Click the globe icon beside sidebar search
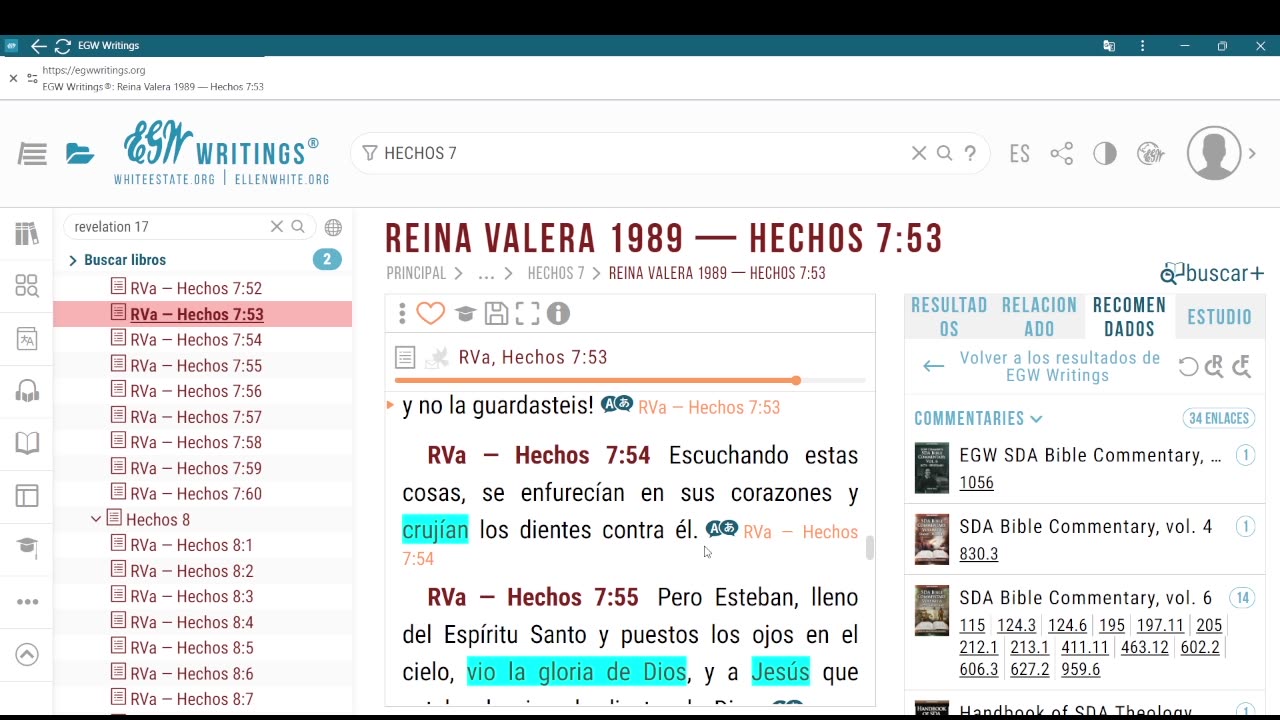This screenshot has width=1280, height=720. point(333,227)
